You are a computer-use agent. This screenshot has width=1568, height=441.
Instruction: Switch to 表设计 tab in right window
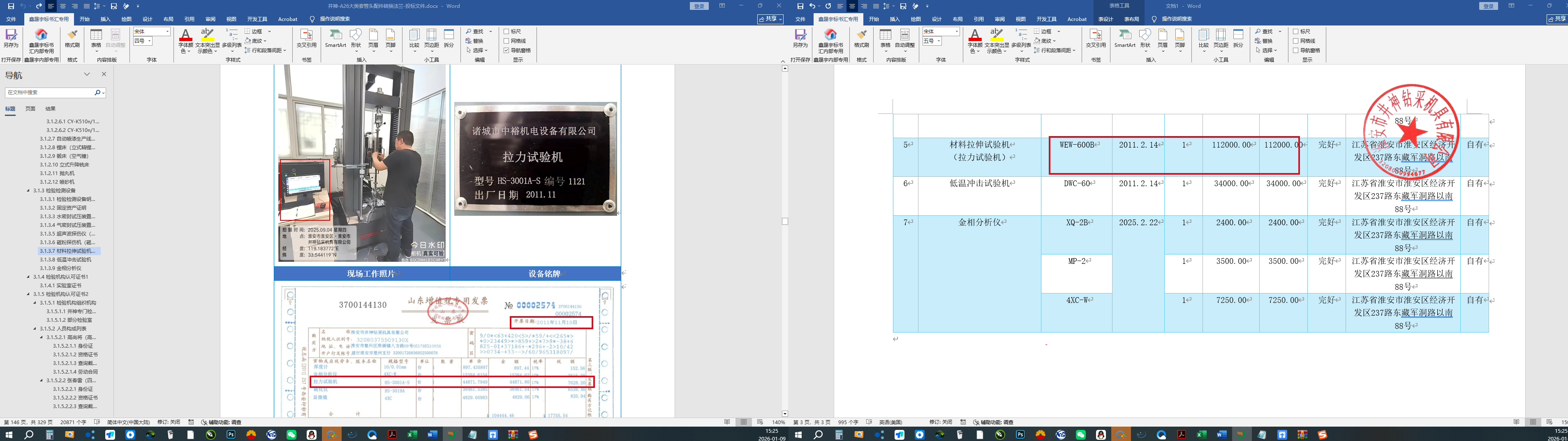[1105, 19]
